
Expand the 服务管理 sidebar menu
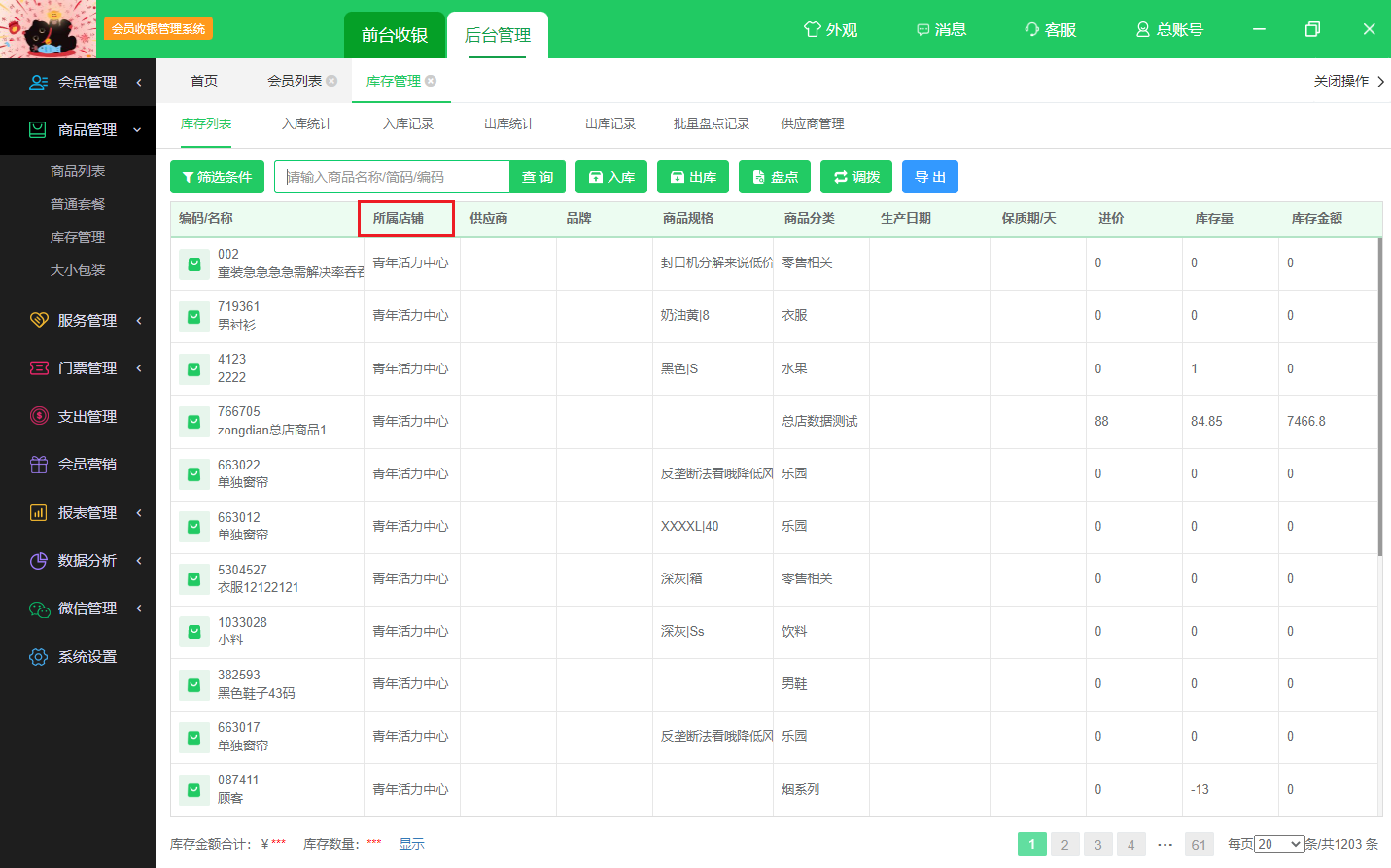87,320
